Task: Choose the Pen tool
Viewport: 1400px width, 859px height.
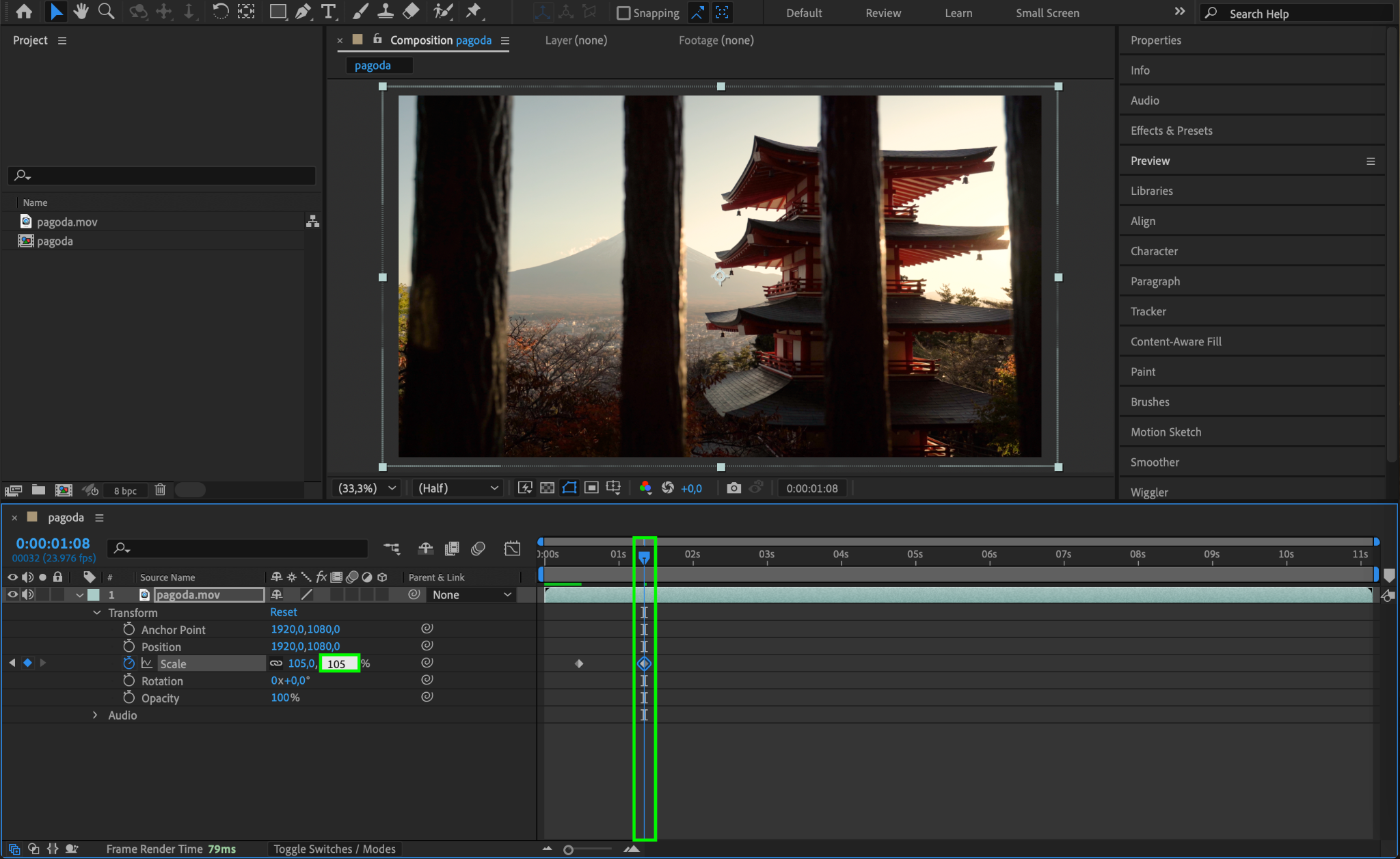Action: click(303, 11)
